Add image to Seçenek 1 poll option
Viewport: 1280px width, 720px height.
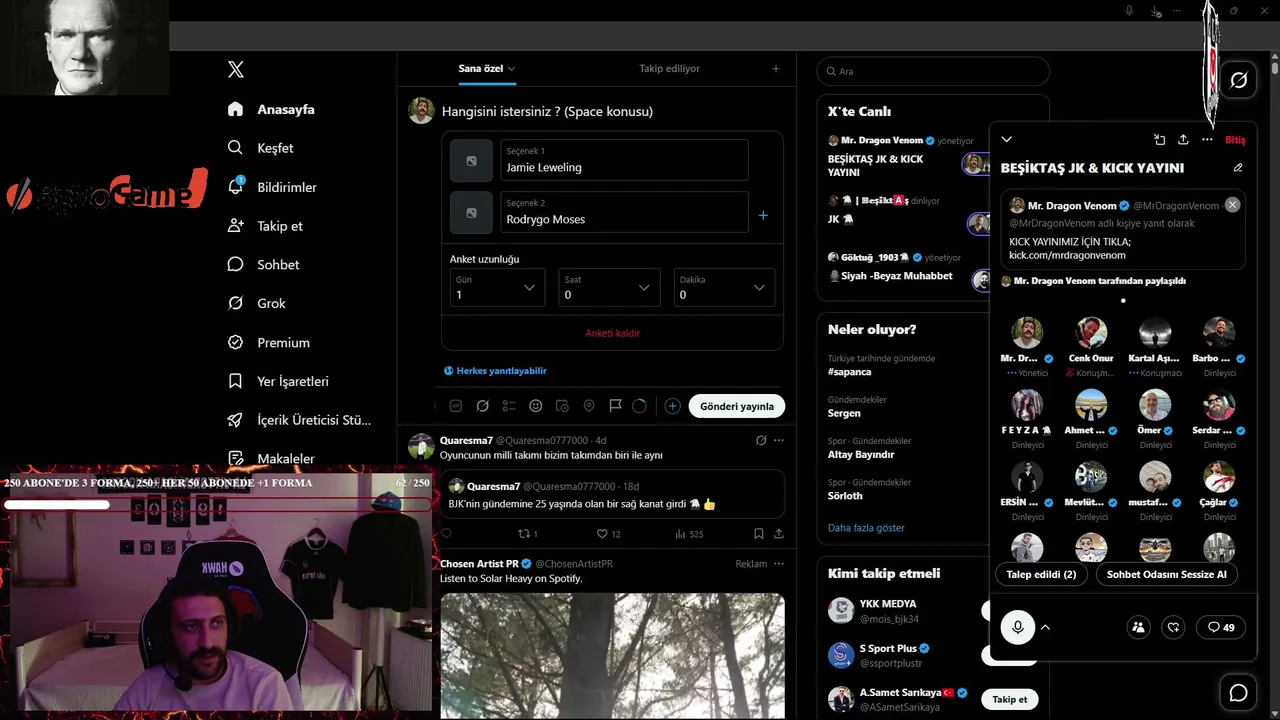(x=471, y=160)
